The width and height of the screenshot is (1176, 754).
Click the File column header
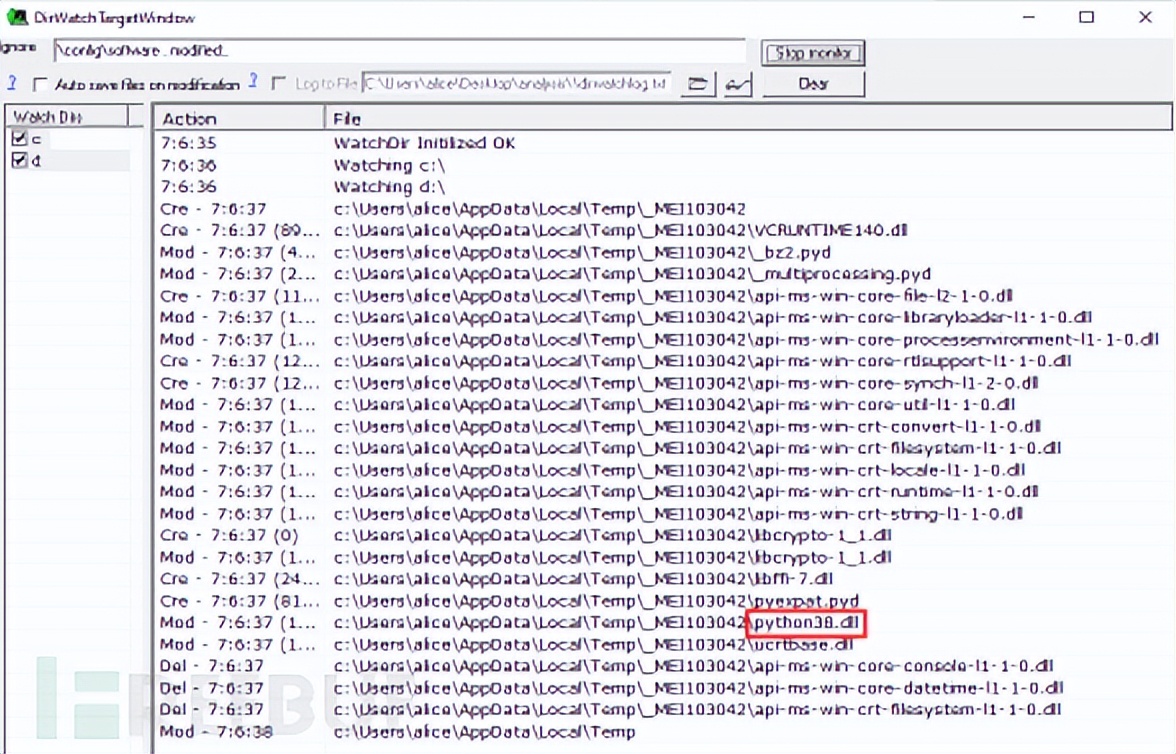[748, 119]
